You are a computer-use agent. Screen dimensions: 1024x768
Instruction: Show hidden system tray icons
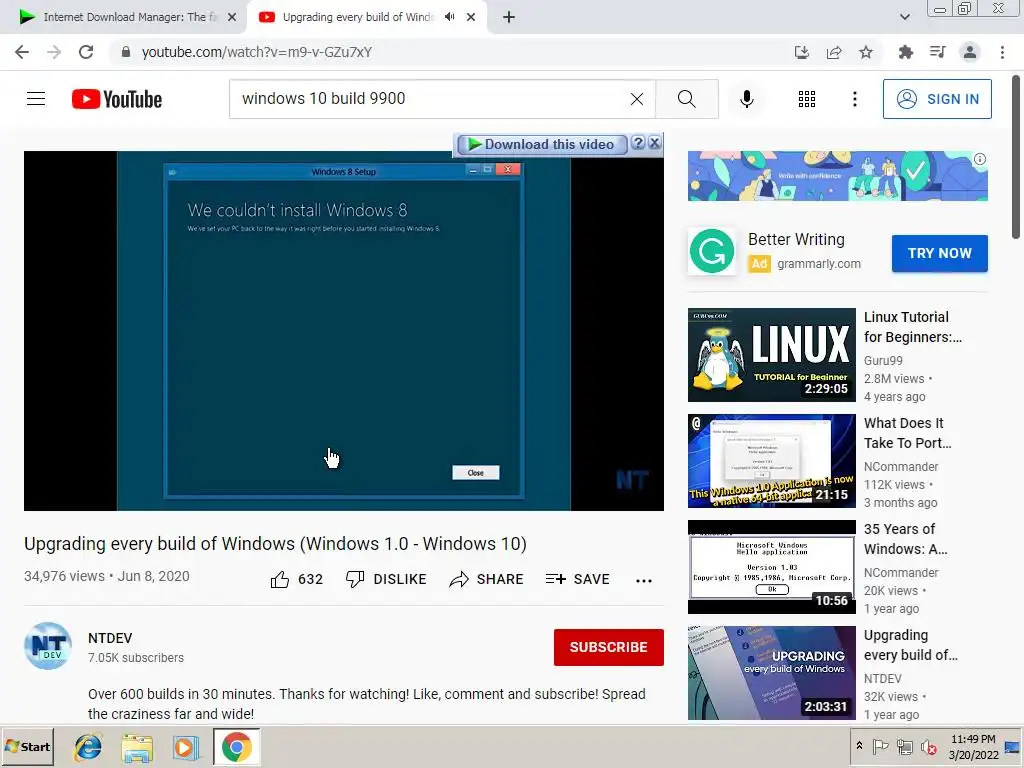(859, 746)
